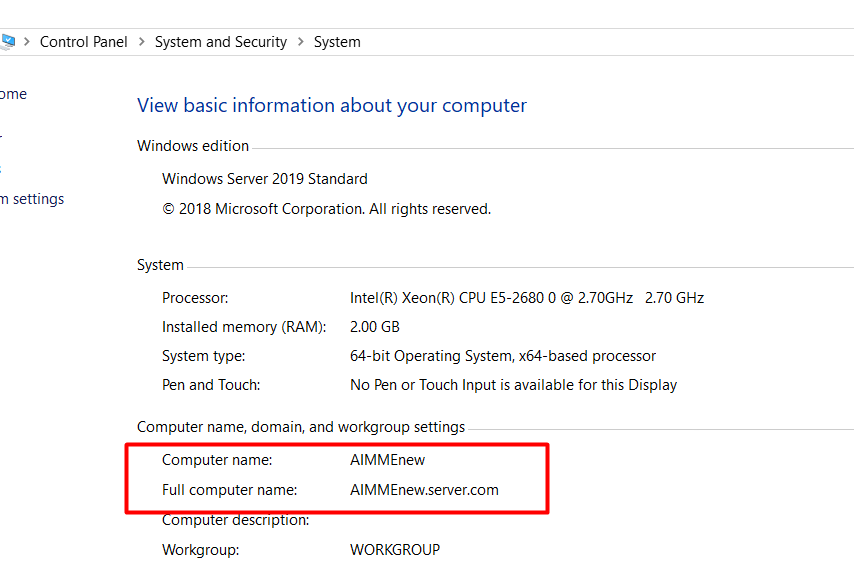Go to System and Security breadcrumb
Screen dimensions: 854x582
[221, 42]
